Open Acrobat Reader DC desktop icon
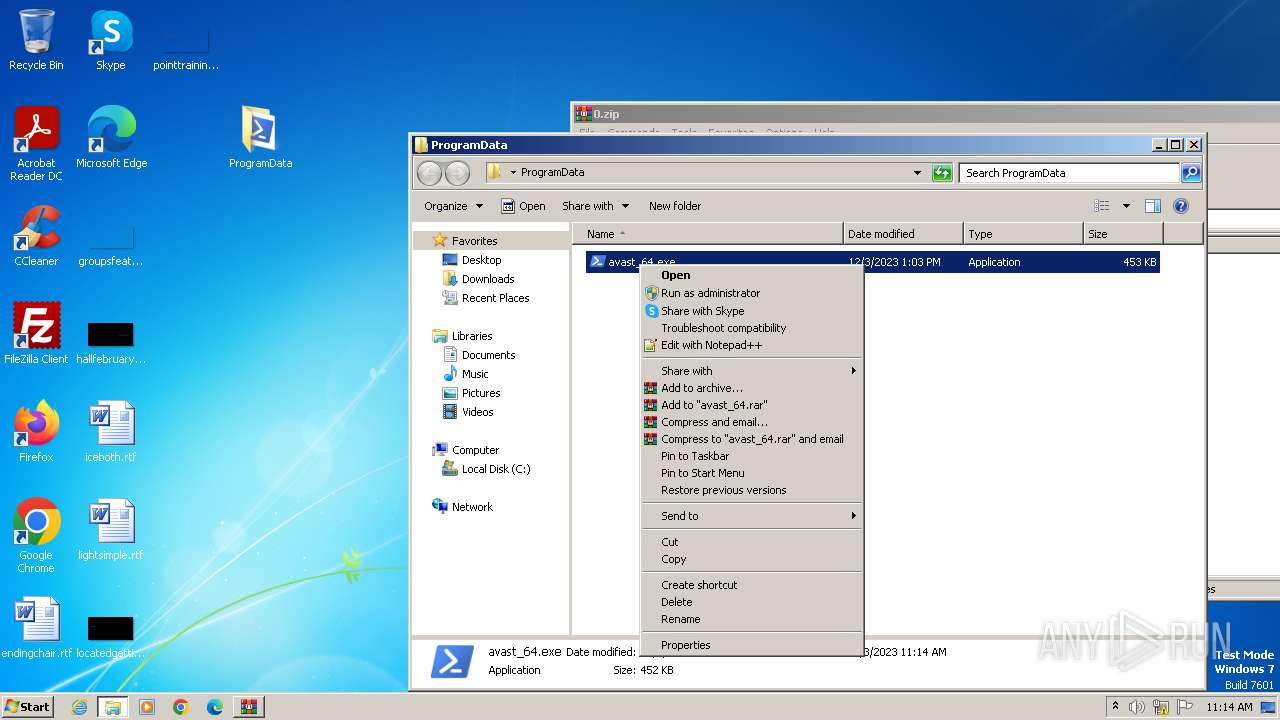The width and height of the screenshot is (1280, 720). pyautogui.click(x=36, y=144)
